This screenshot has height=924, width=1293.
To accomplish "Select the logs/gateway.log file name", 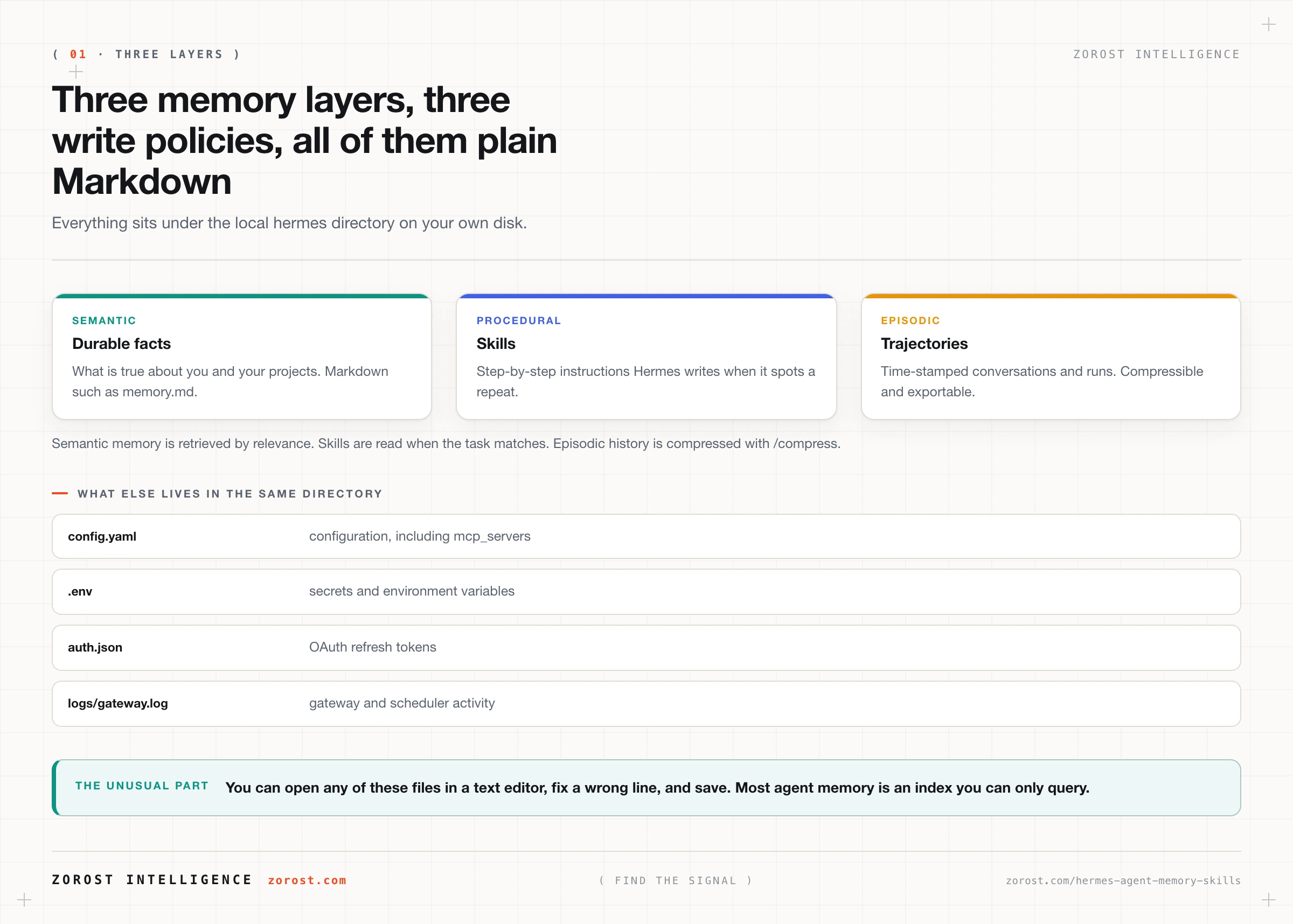I will coord(118,703).
